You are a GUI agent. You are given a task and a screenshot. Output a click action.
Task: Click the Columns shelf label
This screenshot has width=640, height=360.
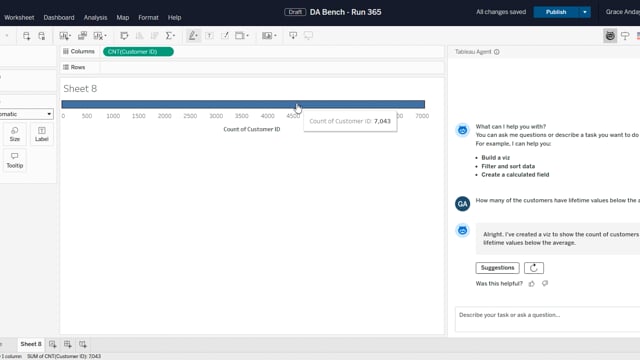pyautogui.click(x=78, y=51)
